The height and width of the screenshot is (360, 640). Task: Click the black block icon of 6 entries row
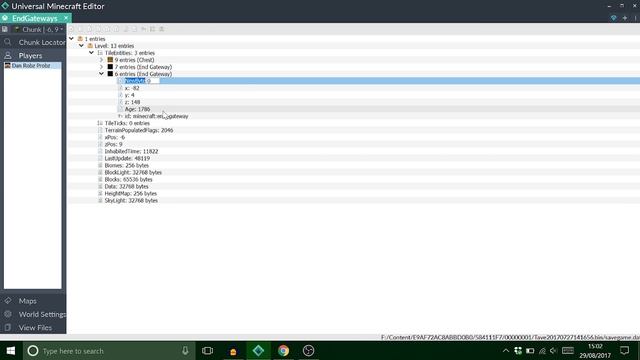point(110,74)
